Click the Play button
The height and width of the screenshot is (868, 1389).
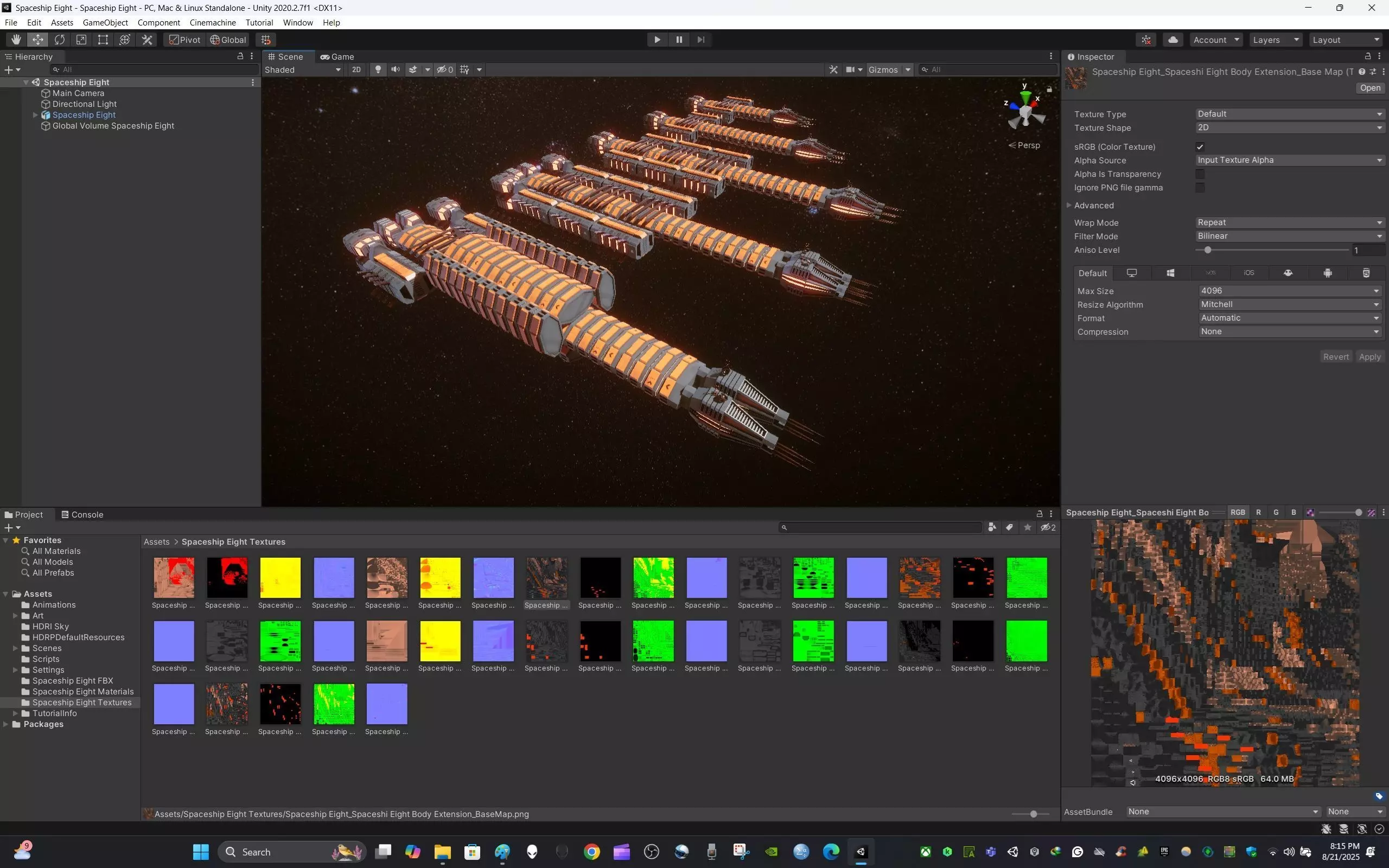657,40
